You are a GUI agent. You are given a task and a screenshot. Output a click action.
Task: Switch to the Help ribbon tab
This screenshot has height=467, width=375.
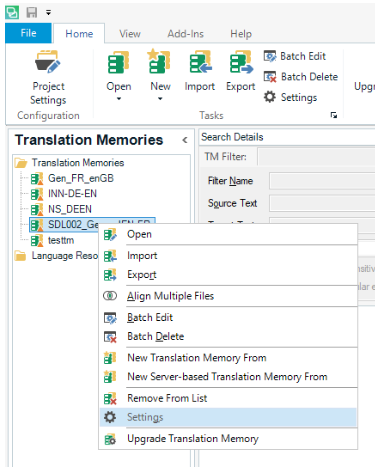(x=241, y=34)
